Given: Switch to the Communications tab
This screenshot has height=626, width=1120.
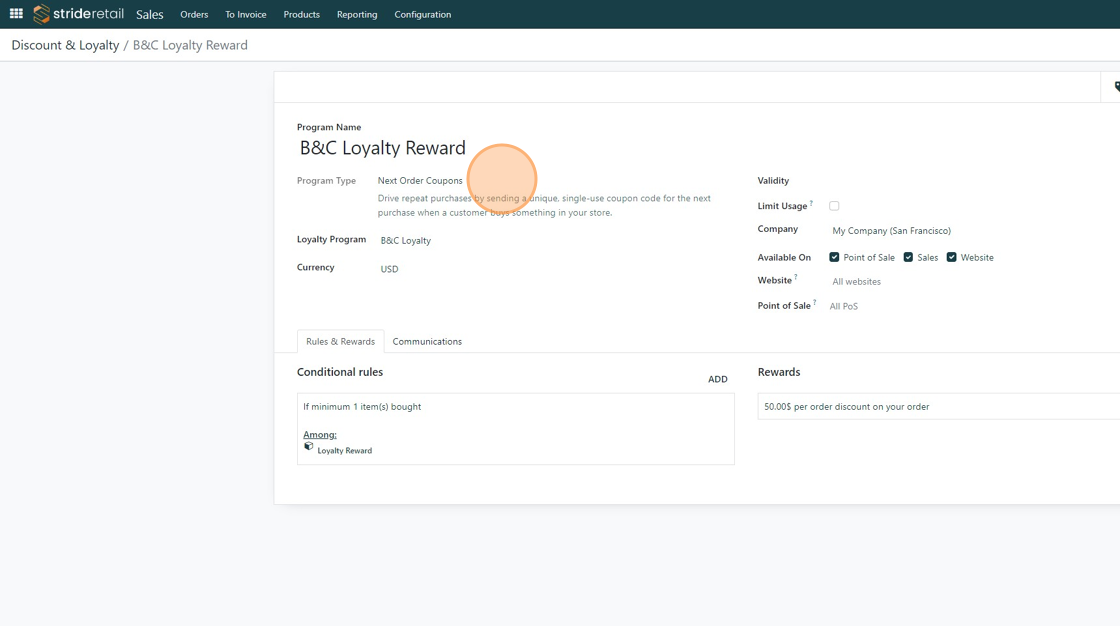Looking at the screenshot, I should [427, 342].
